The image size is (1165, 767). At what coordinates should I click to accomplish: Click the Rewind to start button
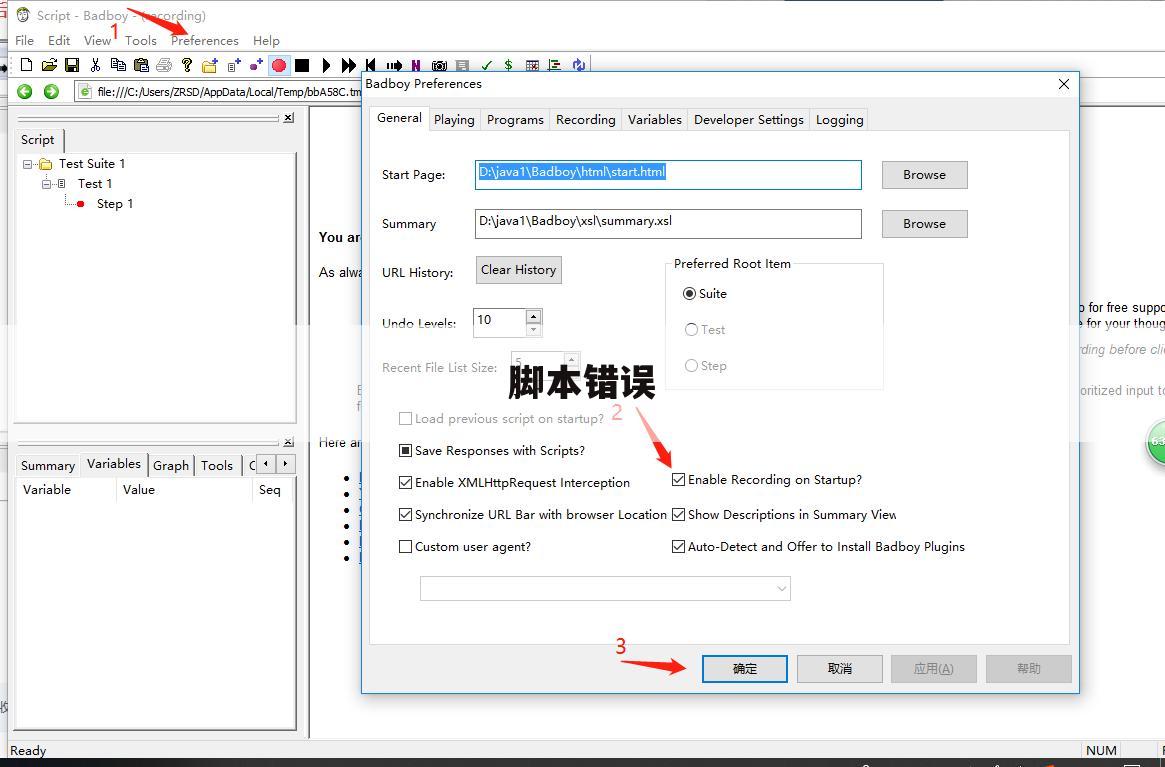click(371, 65)
